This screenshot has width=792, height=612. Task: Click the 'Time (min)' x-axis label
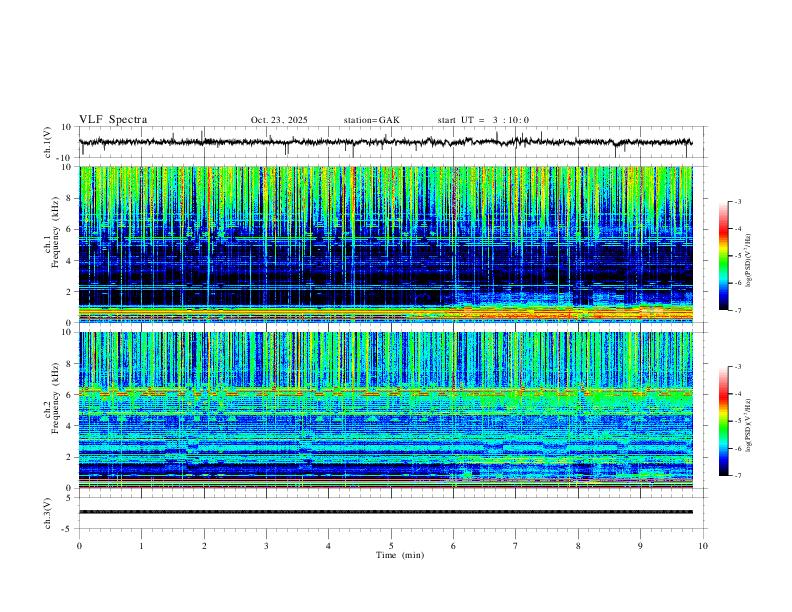(400, 555)
